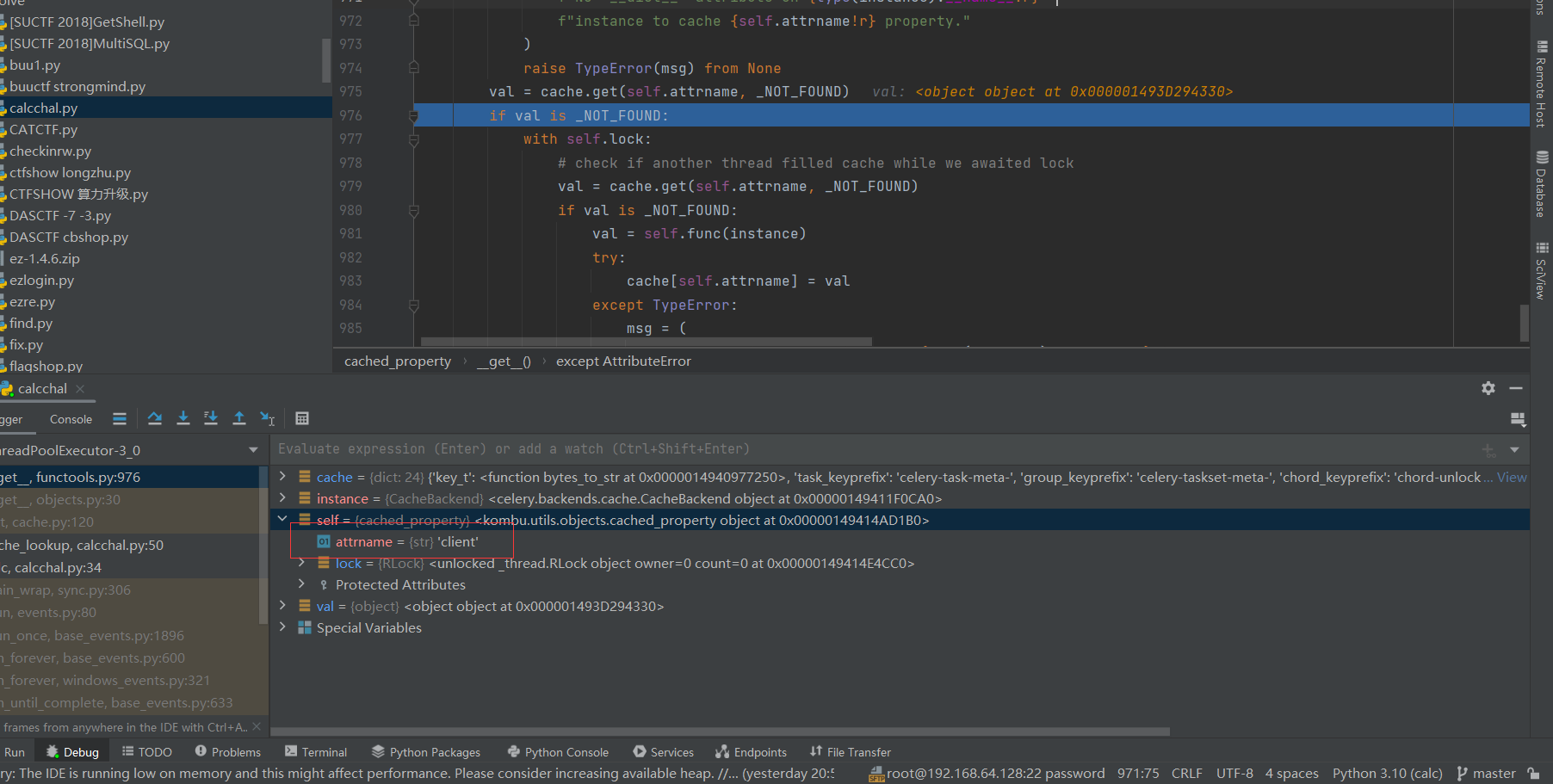Expand Special Variables node

click(282, 627)
